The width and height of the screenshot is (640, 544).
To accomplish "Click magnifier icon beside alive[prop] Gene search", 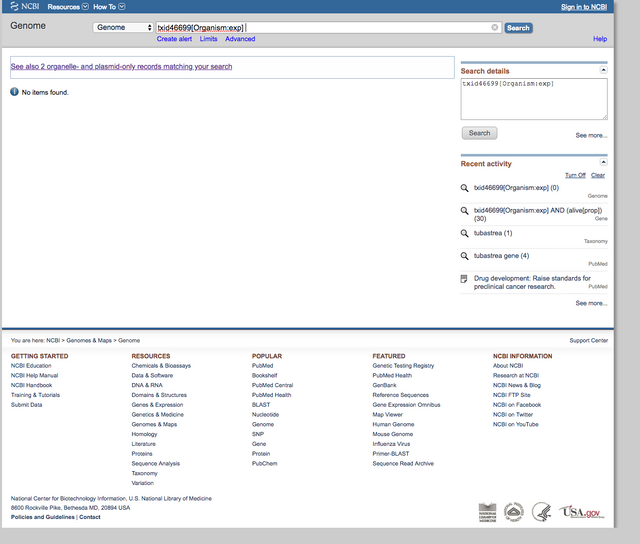I will [x=464, y=211].
